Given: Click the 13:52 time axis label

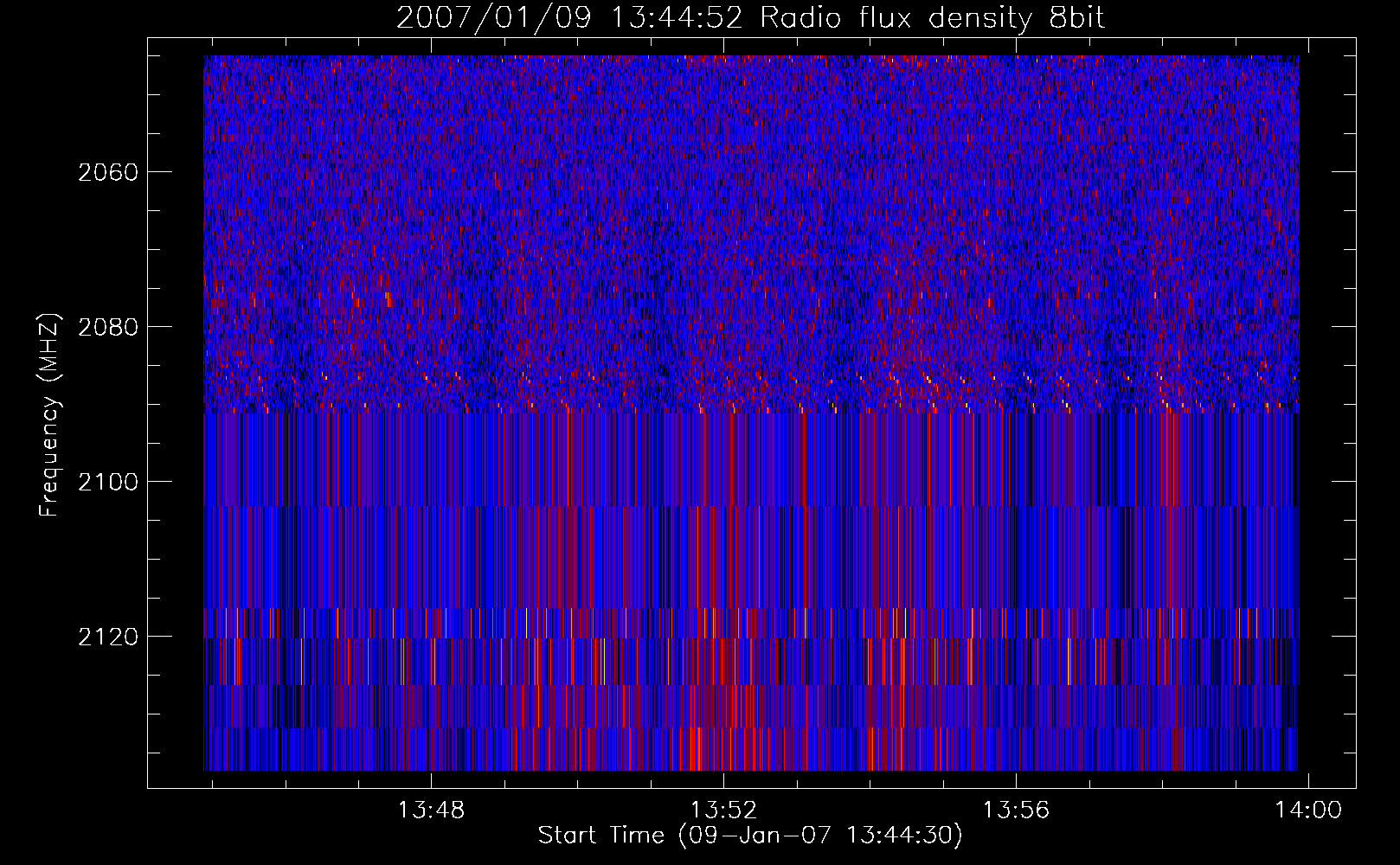Looking at the screenshot, I should (723, 810).
